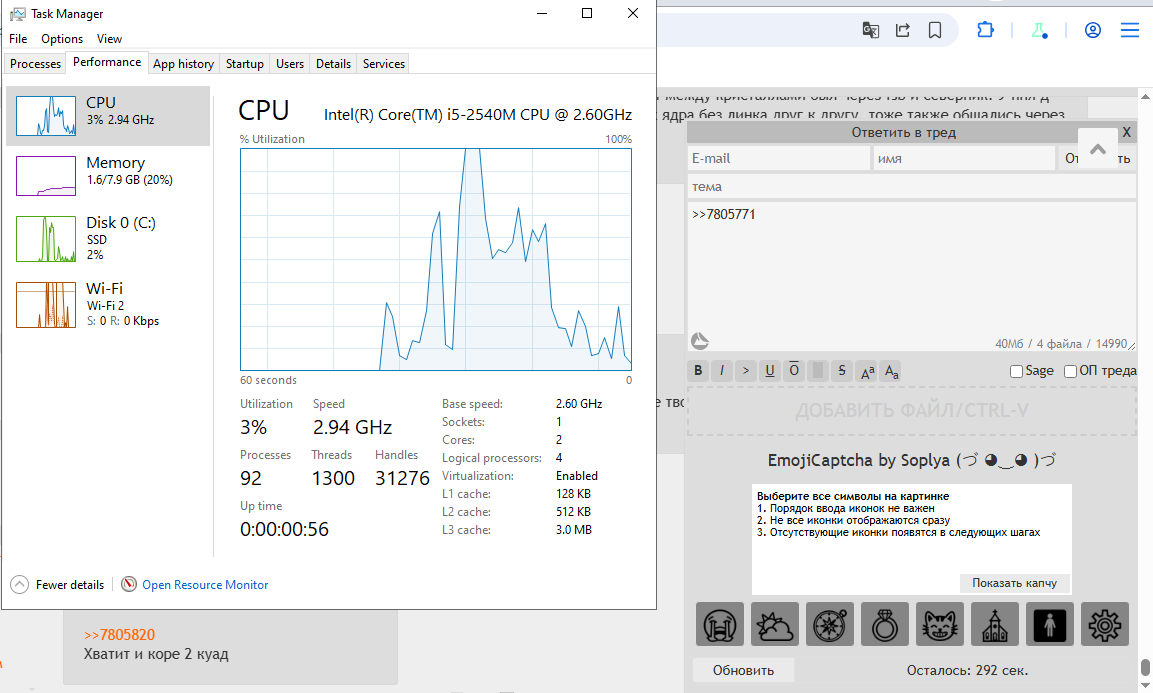Click the Обновить captcha button

[743, 670]
